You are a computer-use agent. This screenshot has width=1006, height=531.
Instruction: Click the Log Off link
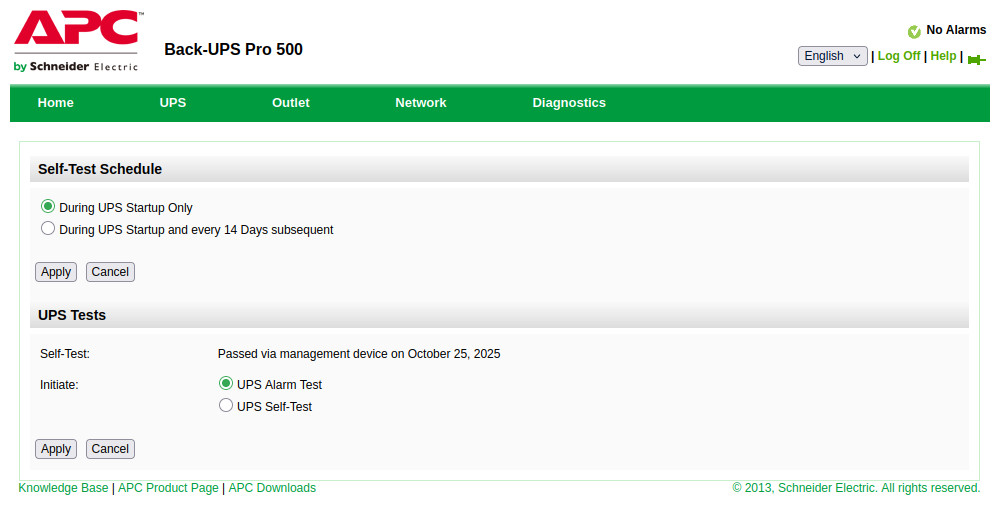[899, 56]
